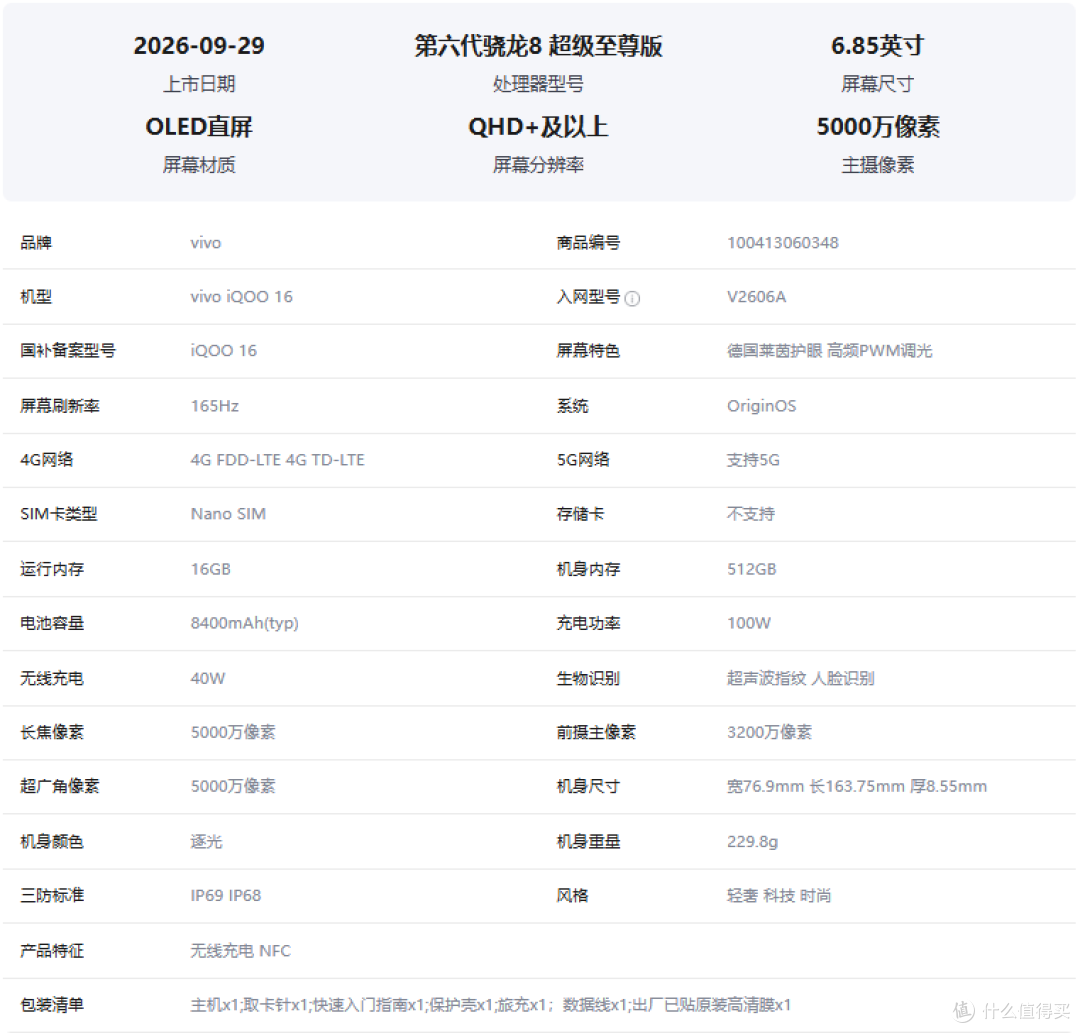
Task: Click the 屏幕尺寸 label
Action: point(877,84)
